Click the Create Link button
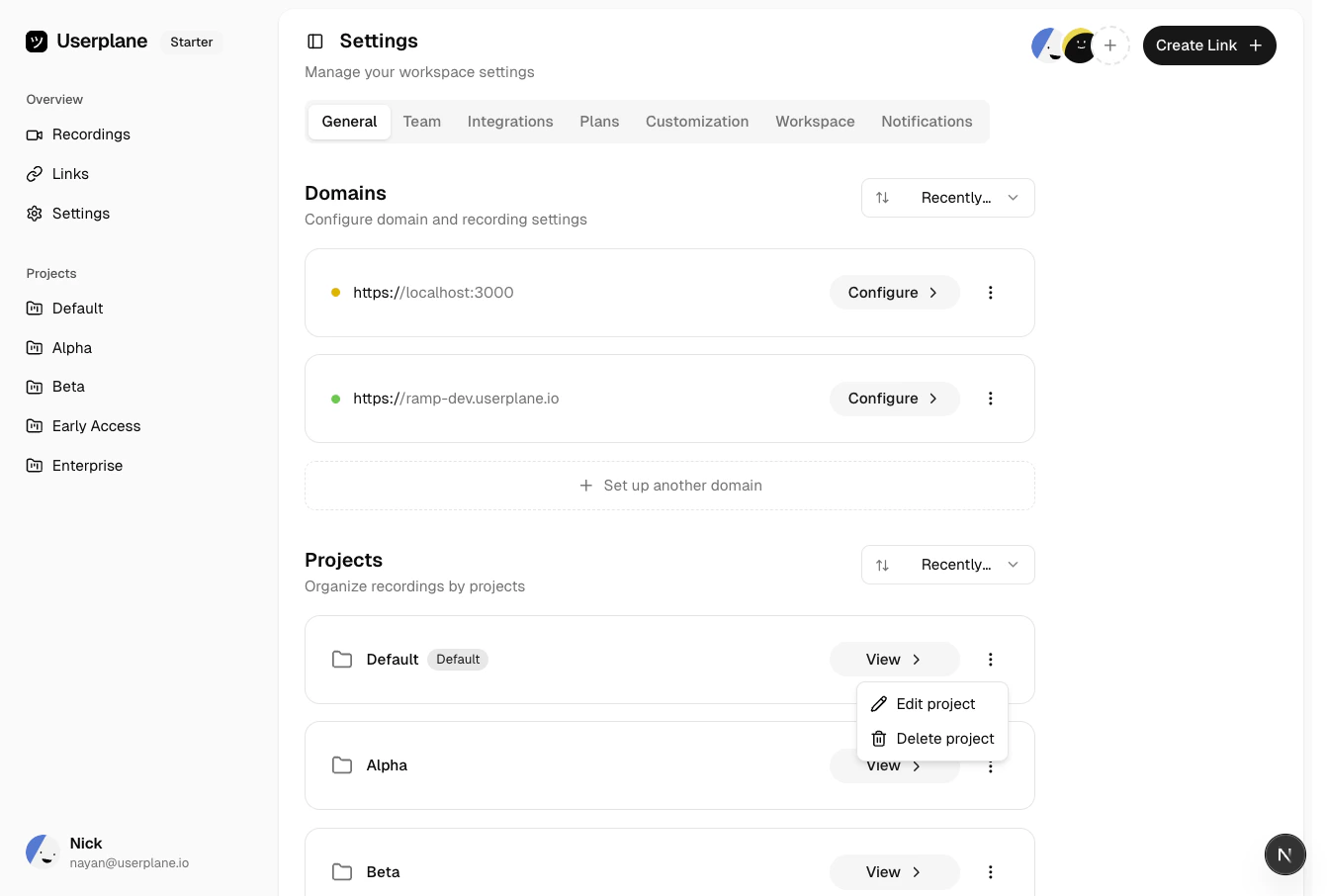The width and height of the screenshot is (1327, 896). (1208, 45)
